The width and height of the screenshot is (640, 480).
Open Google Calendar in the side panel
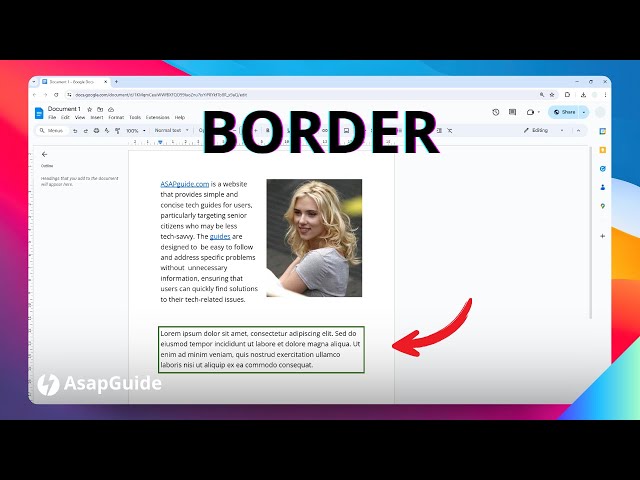tap(602, 131)
